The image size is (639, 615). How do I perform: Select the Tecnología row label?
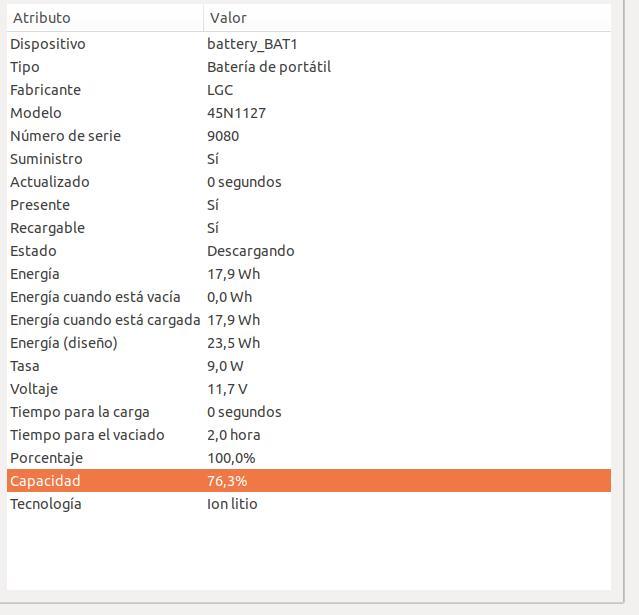click(x=46, y=505)
